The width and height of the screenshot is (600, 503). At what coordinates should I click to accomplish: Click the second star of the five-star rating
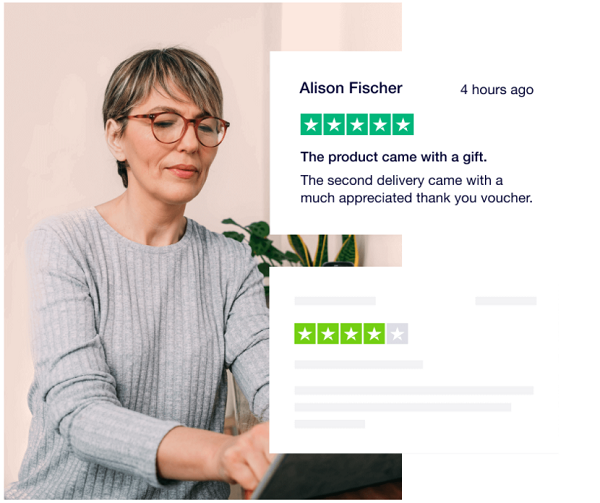(334, 124)
